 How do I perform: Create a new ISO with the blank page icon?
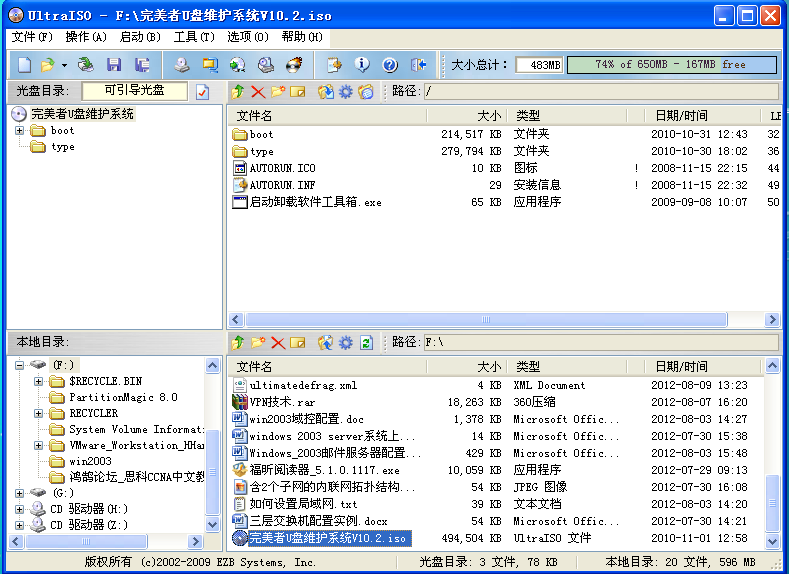[25, 64]
